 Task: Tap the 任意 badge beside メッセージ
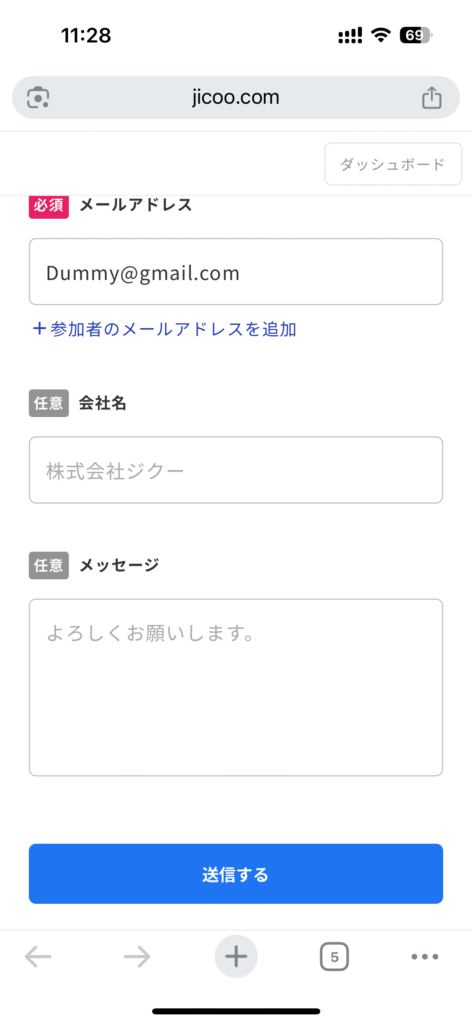[49, 566]
